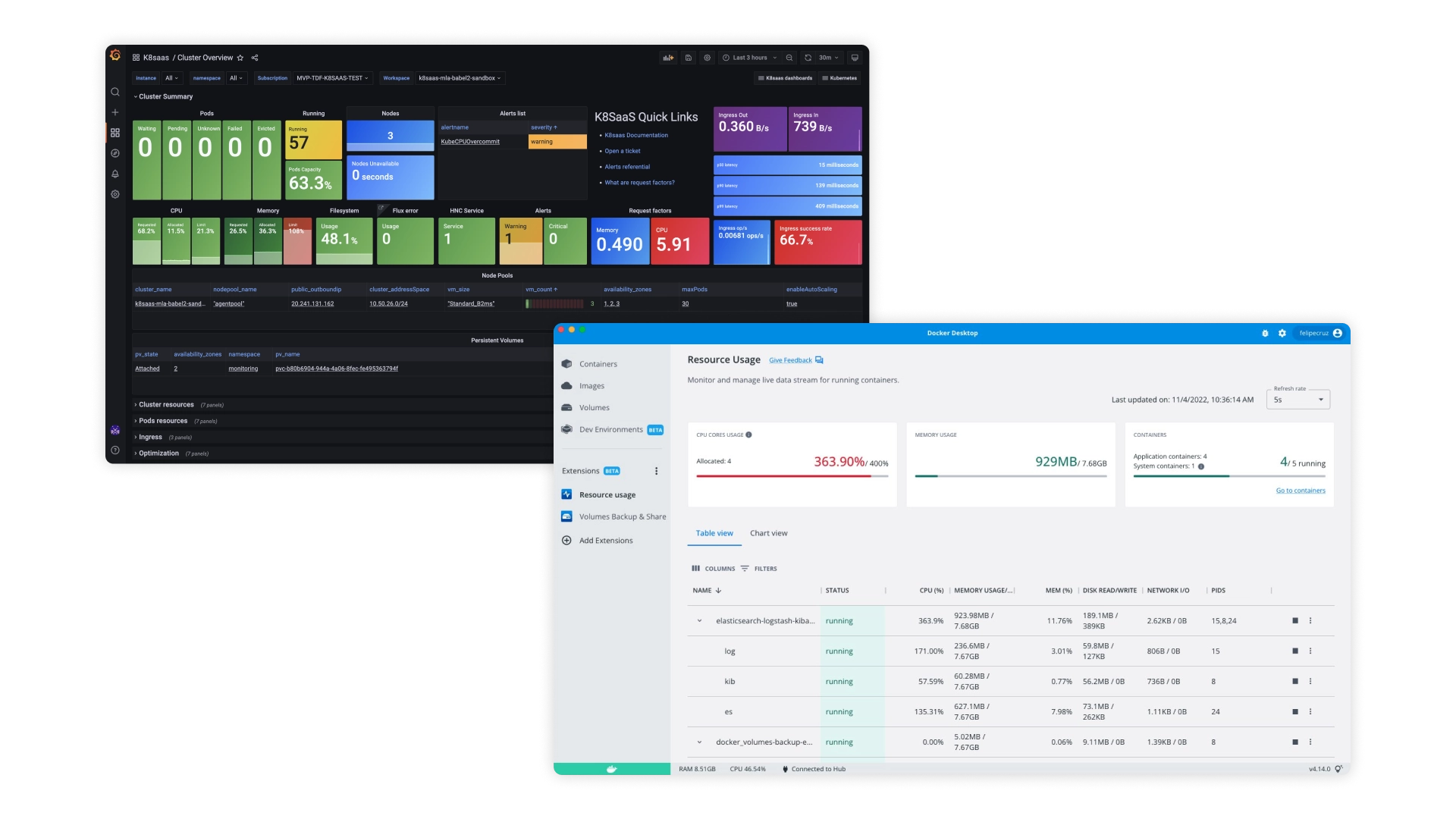This screenshot has width=1456, height=819.
Task: Click the Grafana plus (create) sidebar icon
Action: pos(115,112)
